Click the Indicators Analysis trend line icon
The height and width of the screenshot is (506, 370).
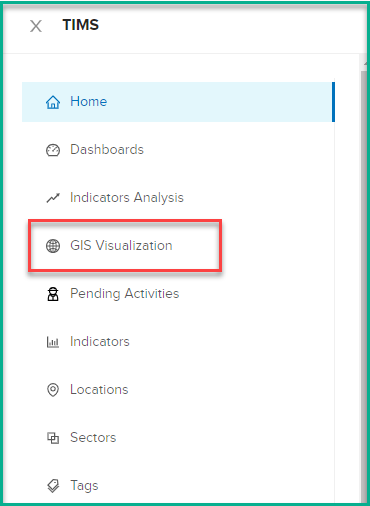(x=53, y=198)
